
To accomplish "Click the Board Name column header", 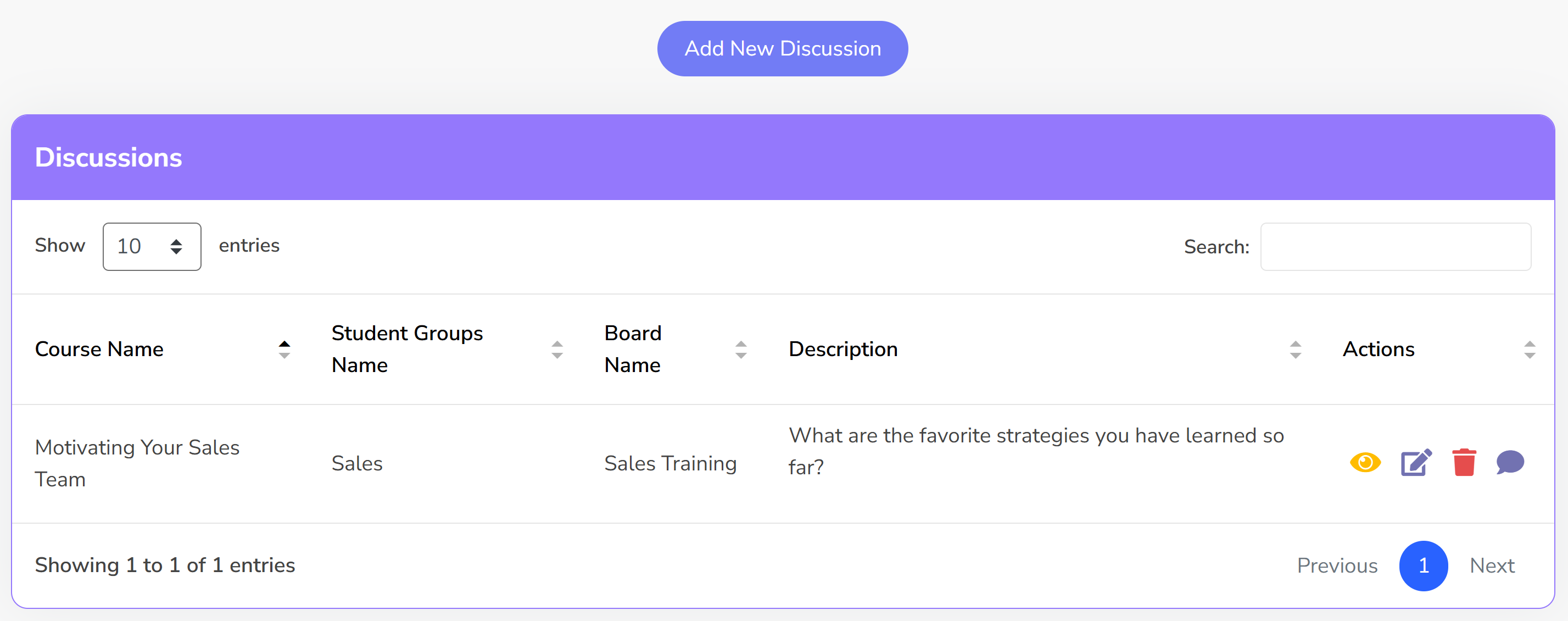I will (633, 350).
